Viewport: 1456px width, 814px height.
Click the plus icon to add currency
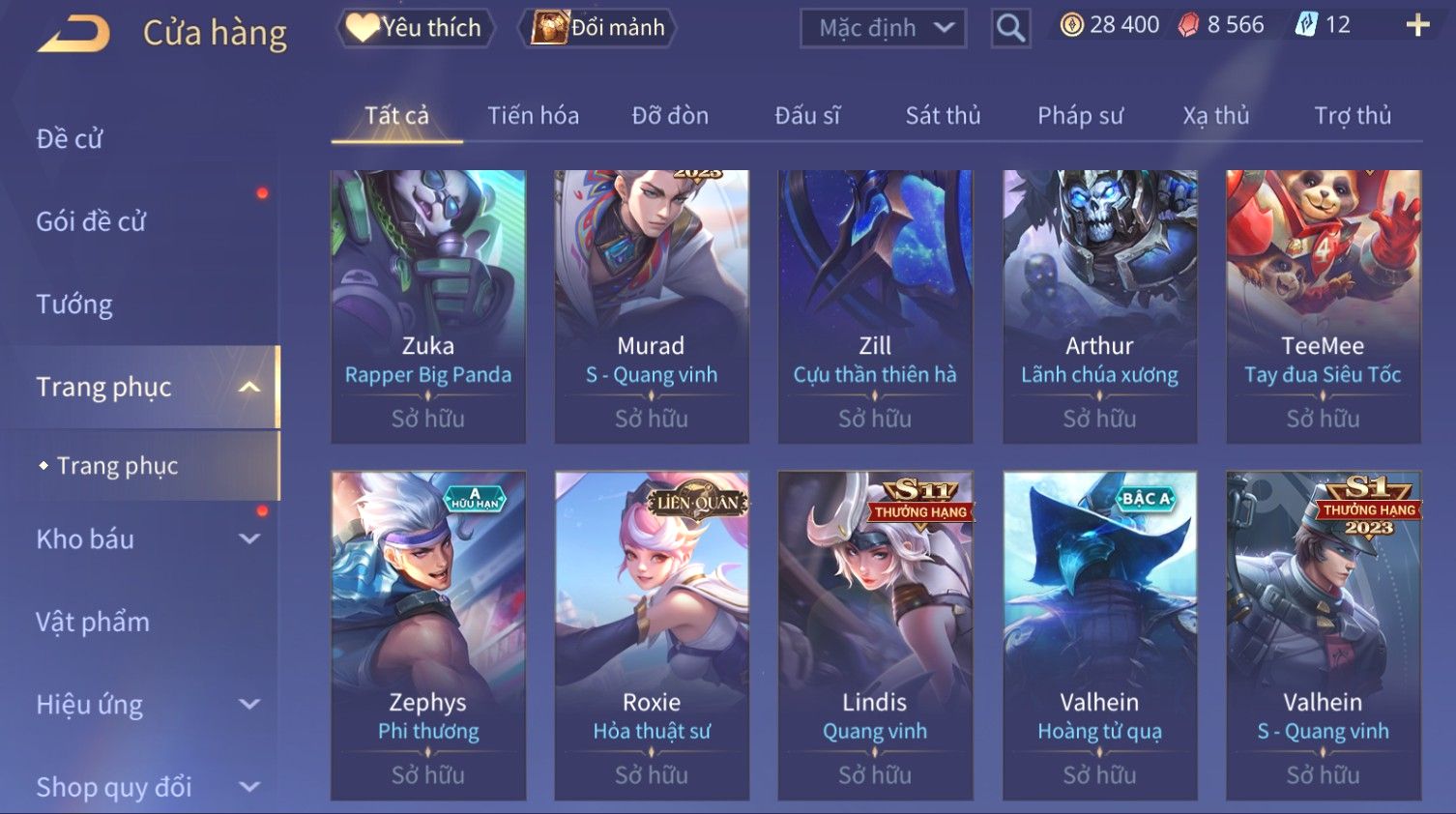(1417, 26)
